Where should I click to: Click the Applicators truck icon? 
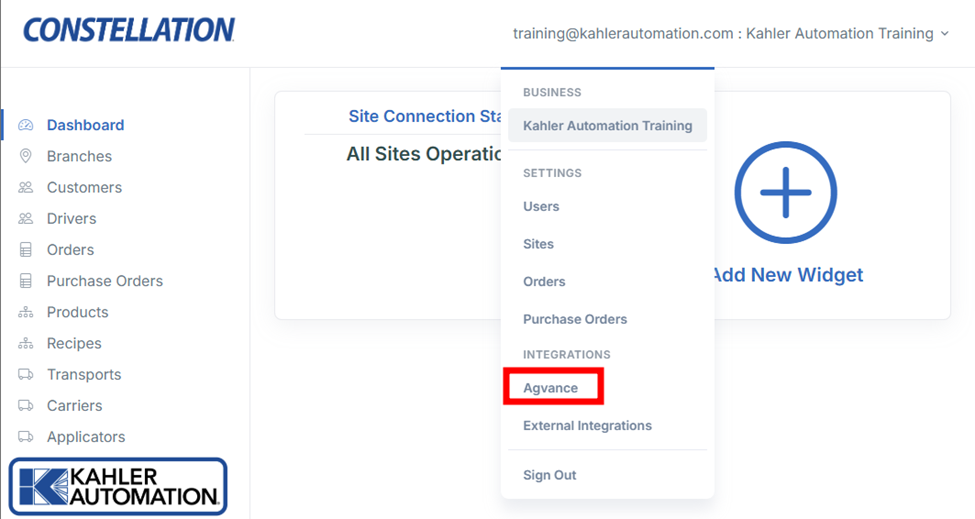(26, 437)
